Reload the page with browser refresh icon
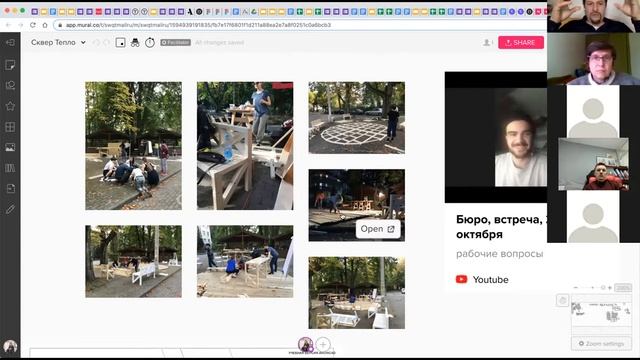 click(x=33, y=25)
